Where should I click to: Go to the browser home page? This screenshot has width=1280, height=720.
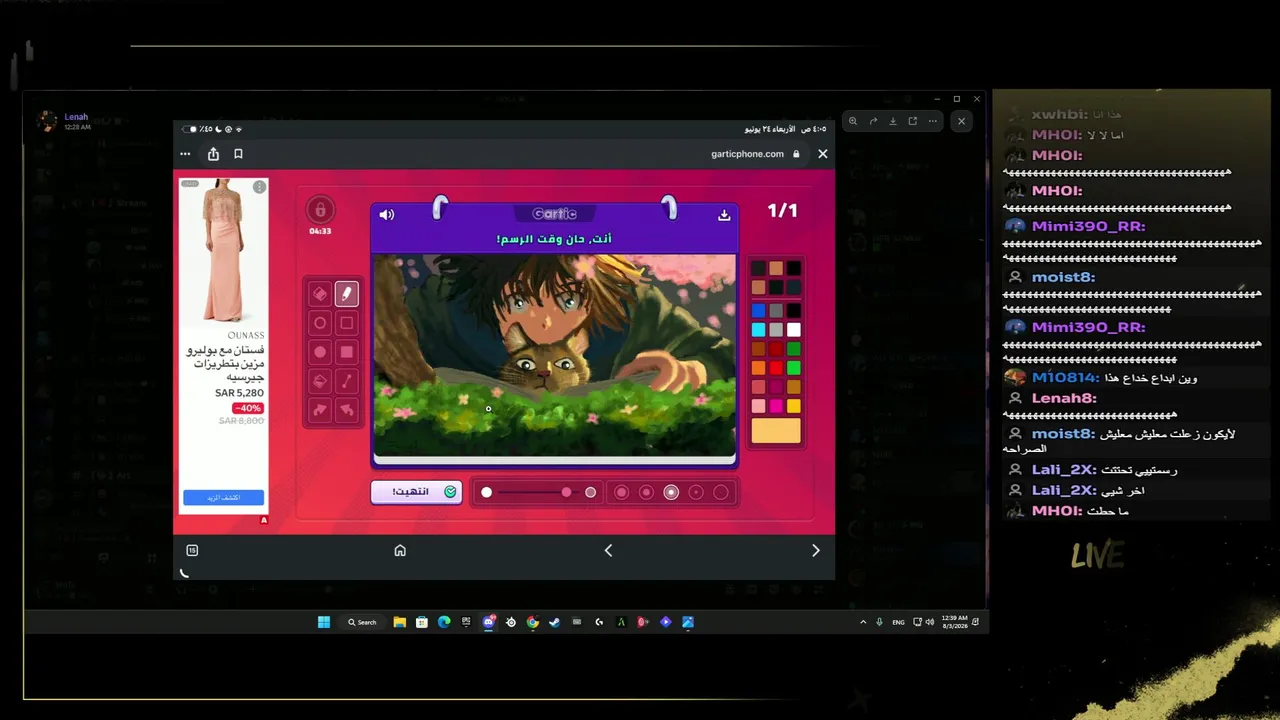pyautogui.click(x=400, y=550)
